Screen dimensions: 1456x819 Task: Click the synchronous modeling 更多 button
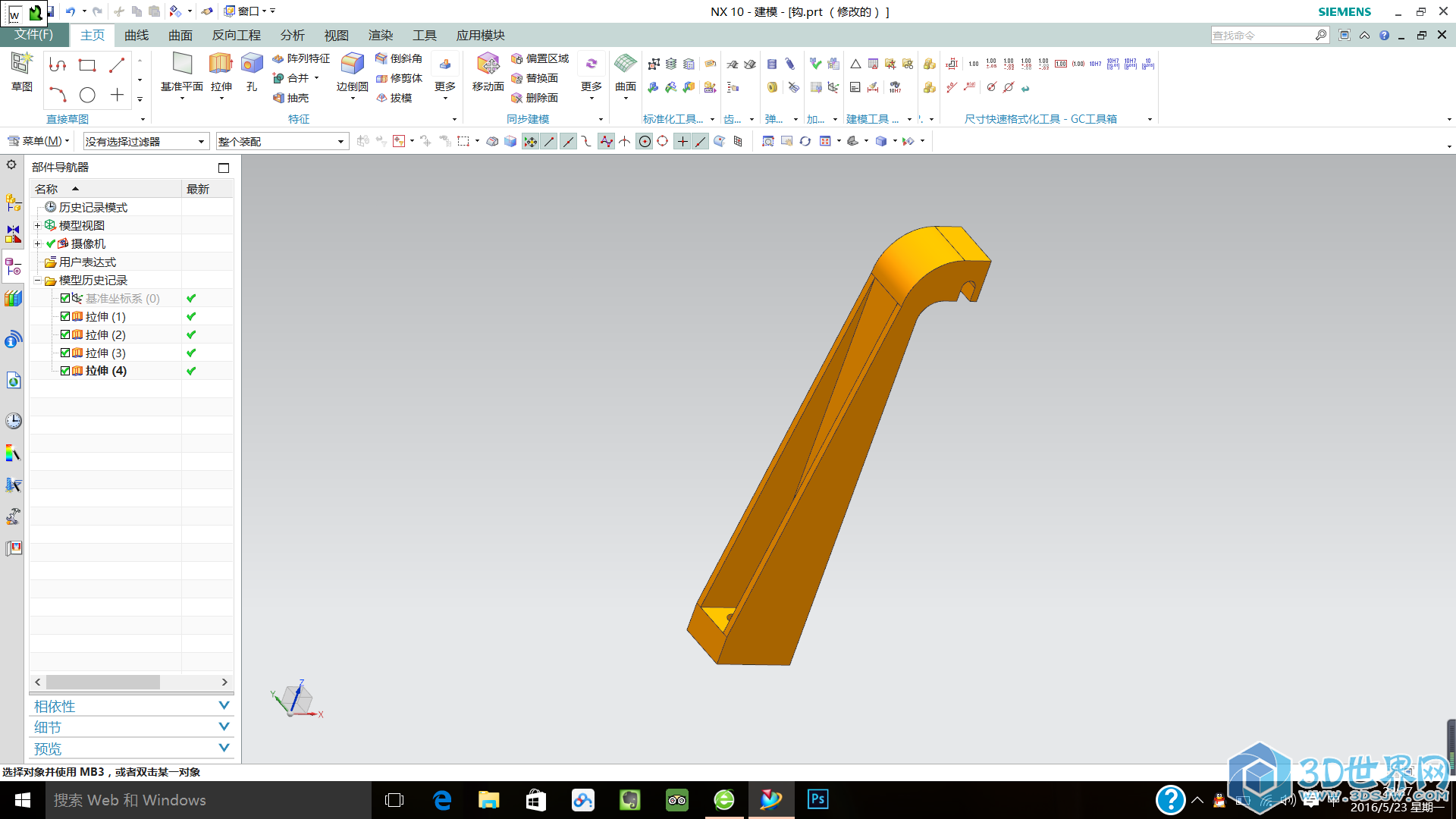[x=591, y=76]
